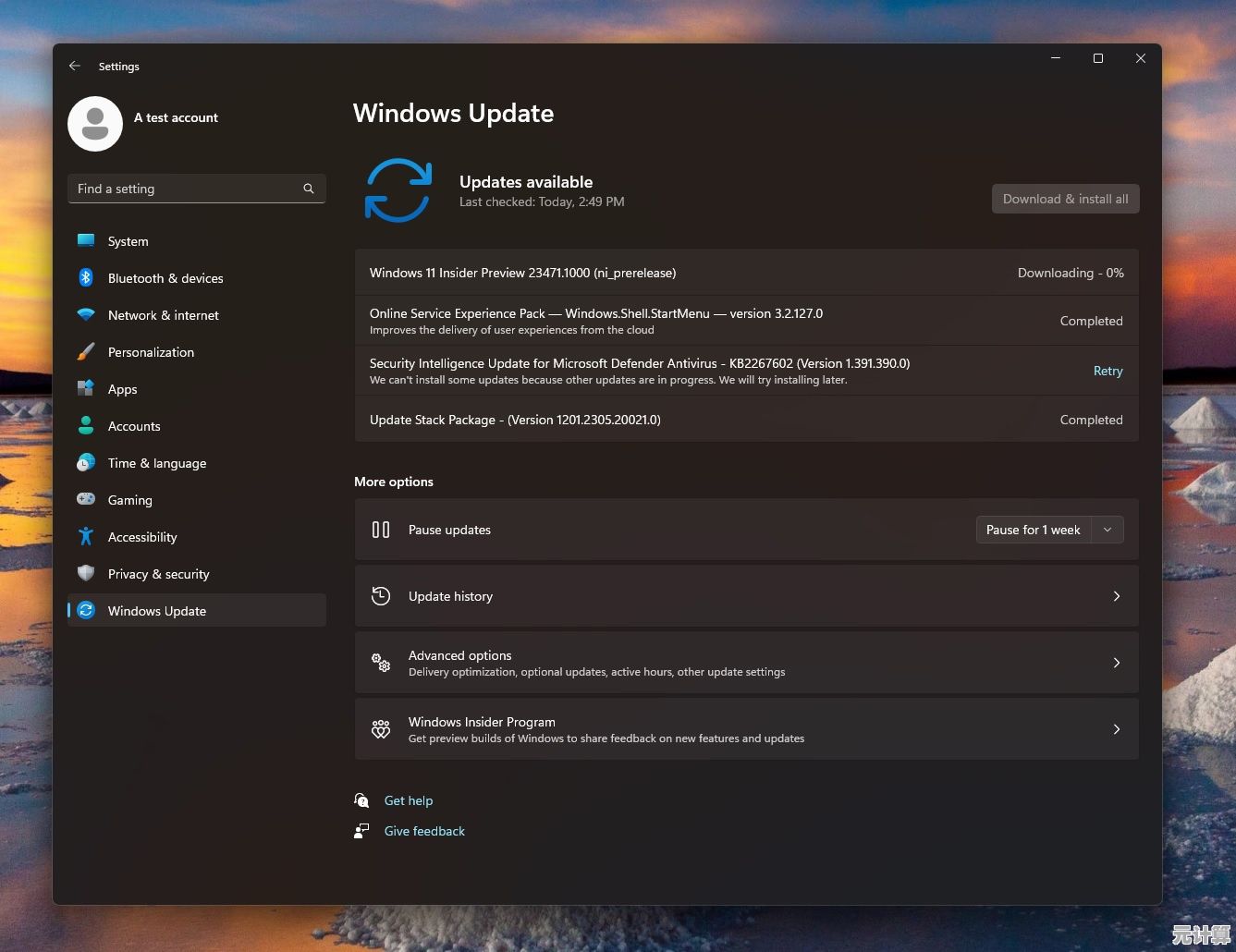Click the back arrow in Settings title bar

[75, 67]
